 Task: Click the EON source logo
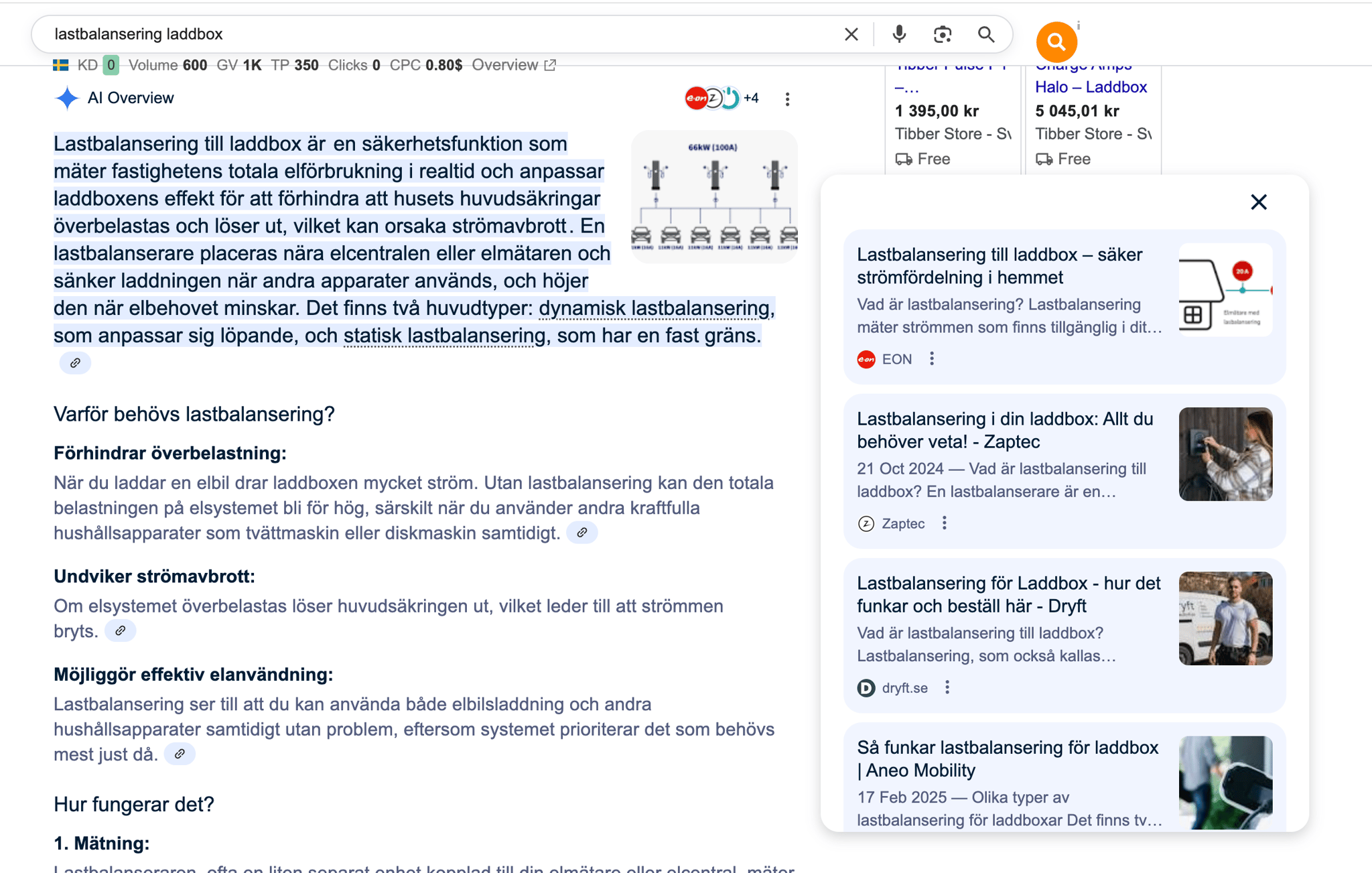point(866,359)
